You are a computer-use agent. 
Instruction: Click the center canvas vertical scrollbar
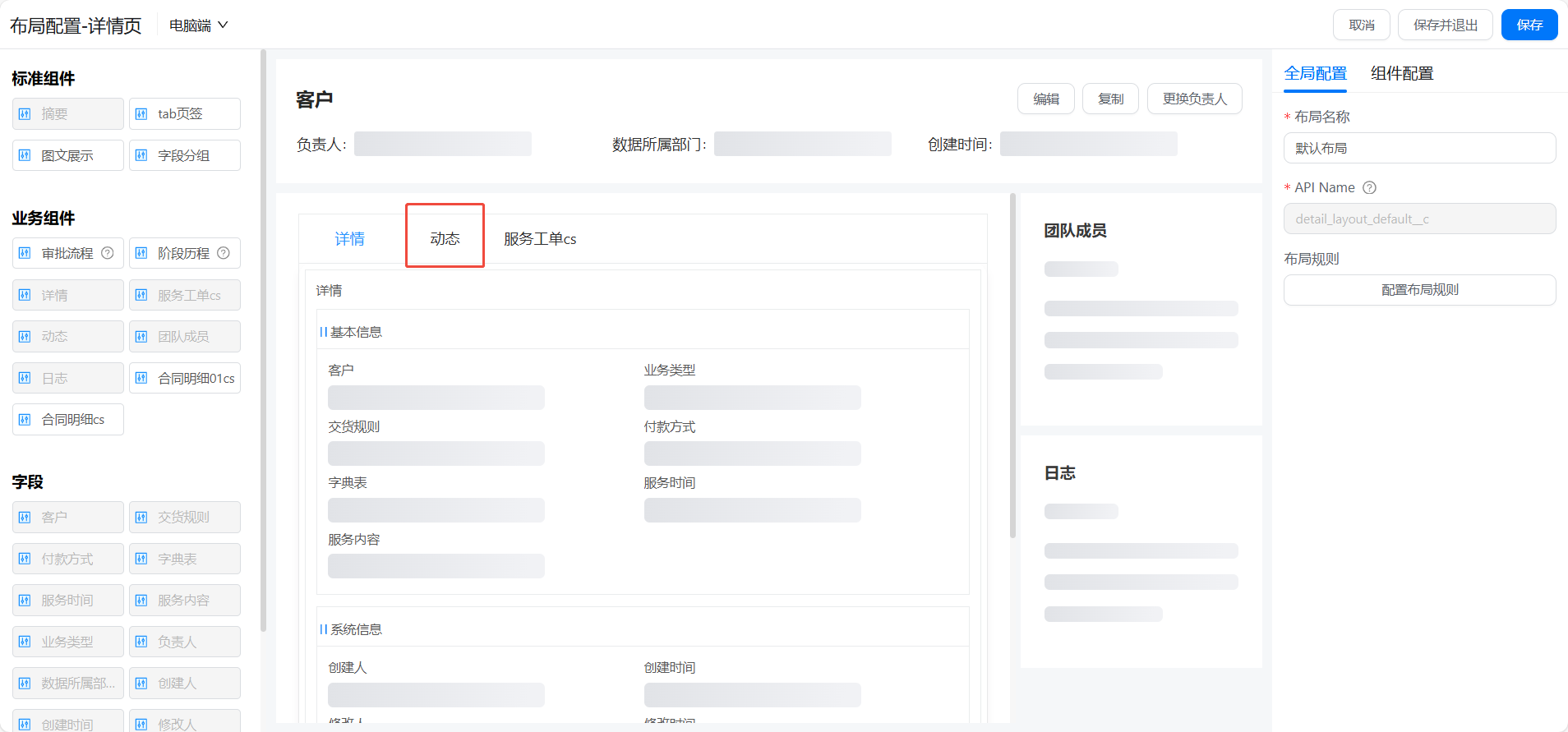click(x=1012, y=366)
